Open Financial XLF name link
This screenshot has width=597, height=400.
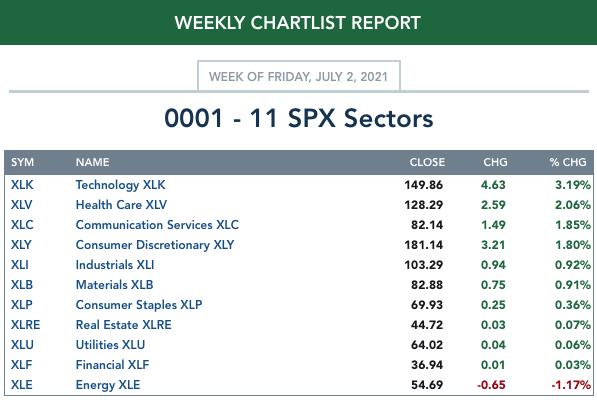click(112, 365)
